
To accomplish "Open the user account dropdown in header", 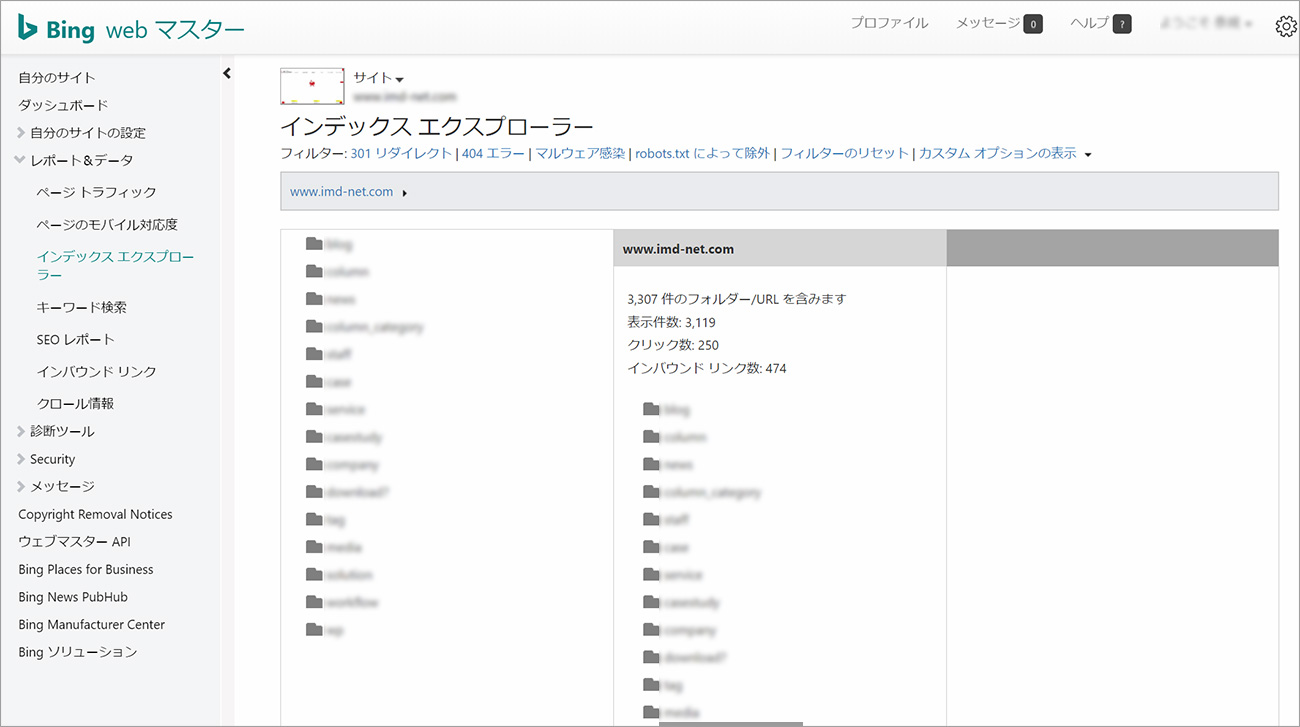I will [1207, 23].
